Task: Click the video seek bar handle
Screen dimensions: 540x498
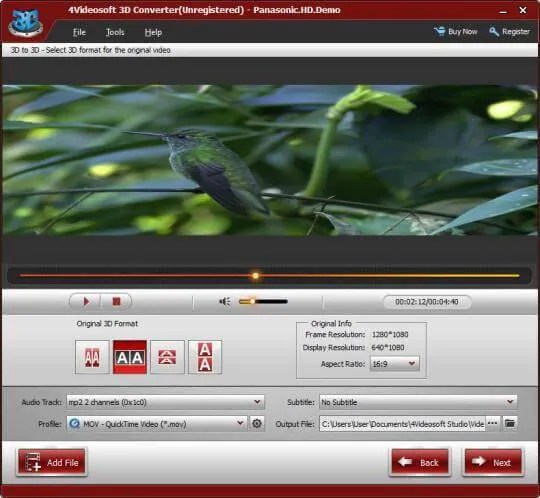Action: click(x=256, y=276)
